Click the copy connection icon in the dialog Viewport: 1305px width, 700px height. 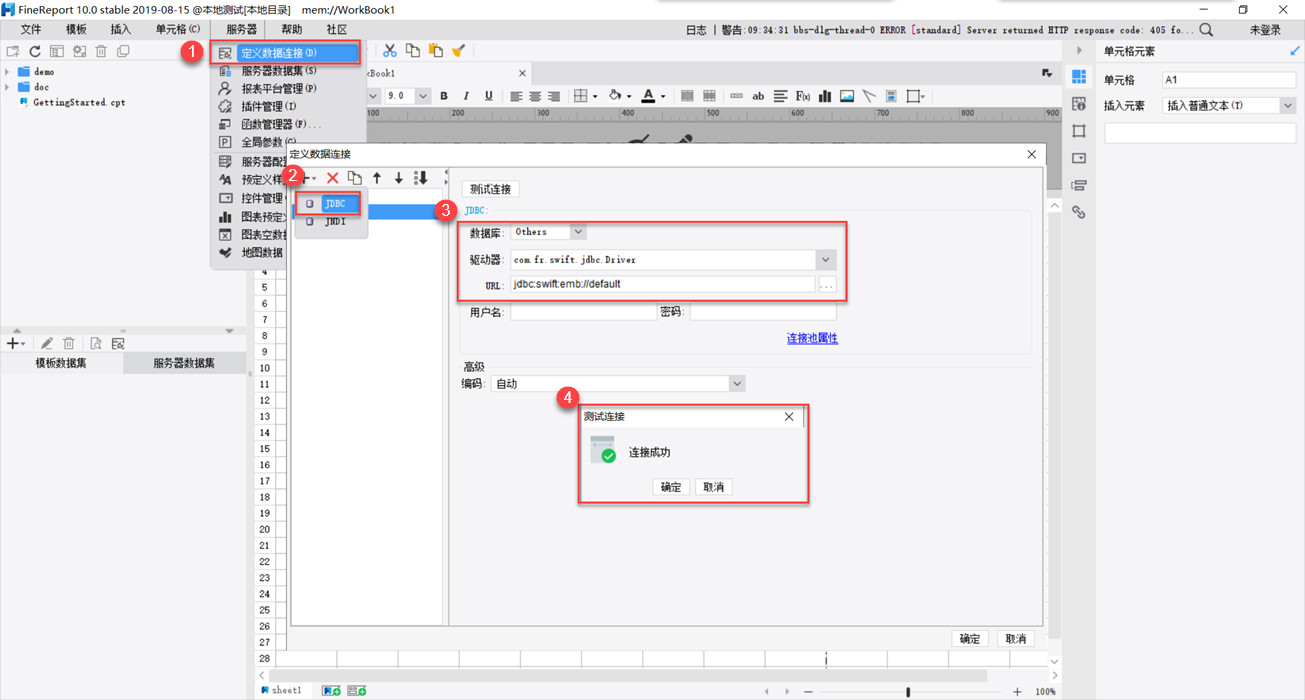click(355, 178)
